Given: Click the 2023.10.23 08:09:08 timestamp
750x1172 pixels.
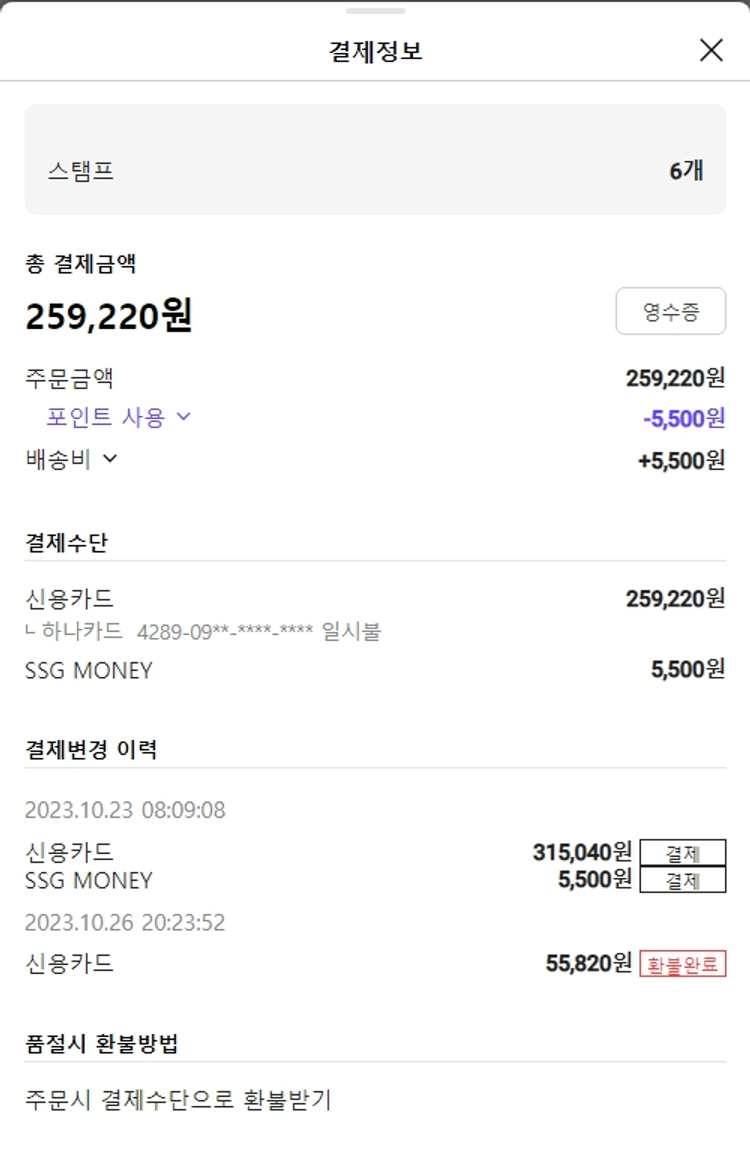Looking at the screenshot, I should (125, 810).
